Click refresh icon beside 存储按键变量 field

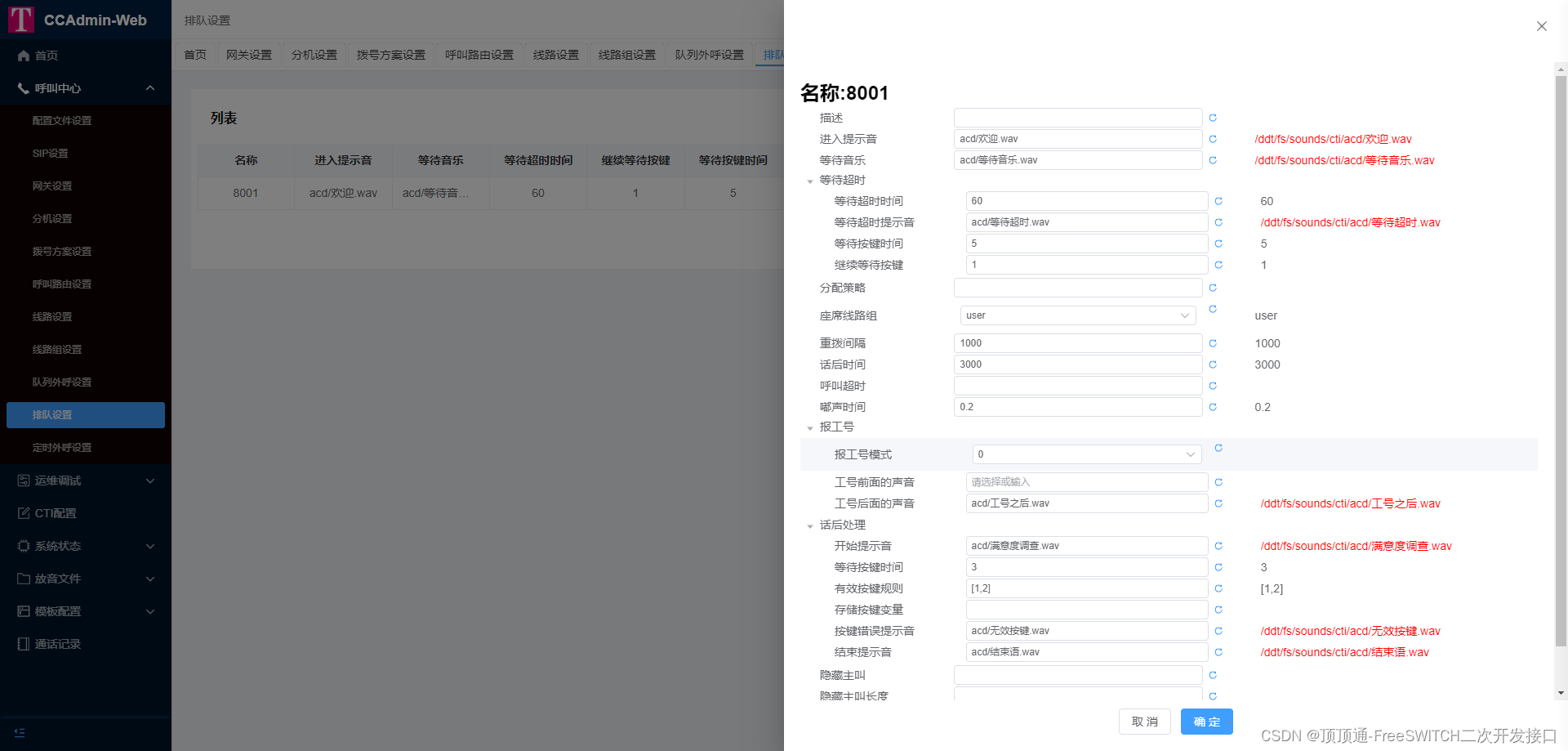click(1218, 610)
